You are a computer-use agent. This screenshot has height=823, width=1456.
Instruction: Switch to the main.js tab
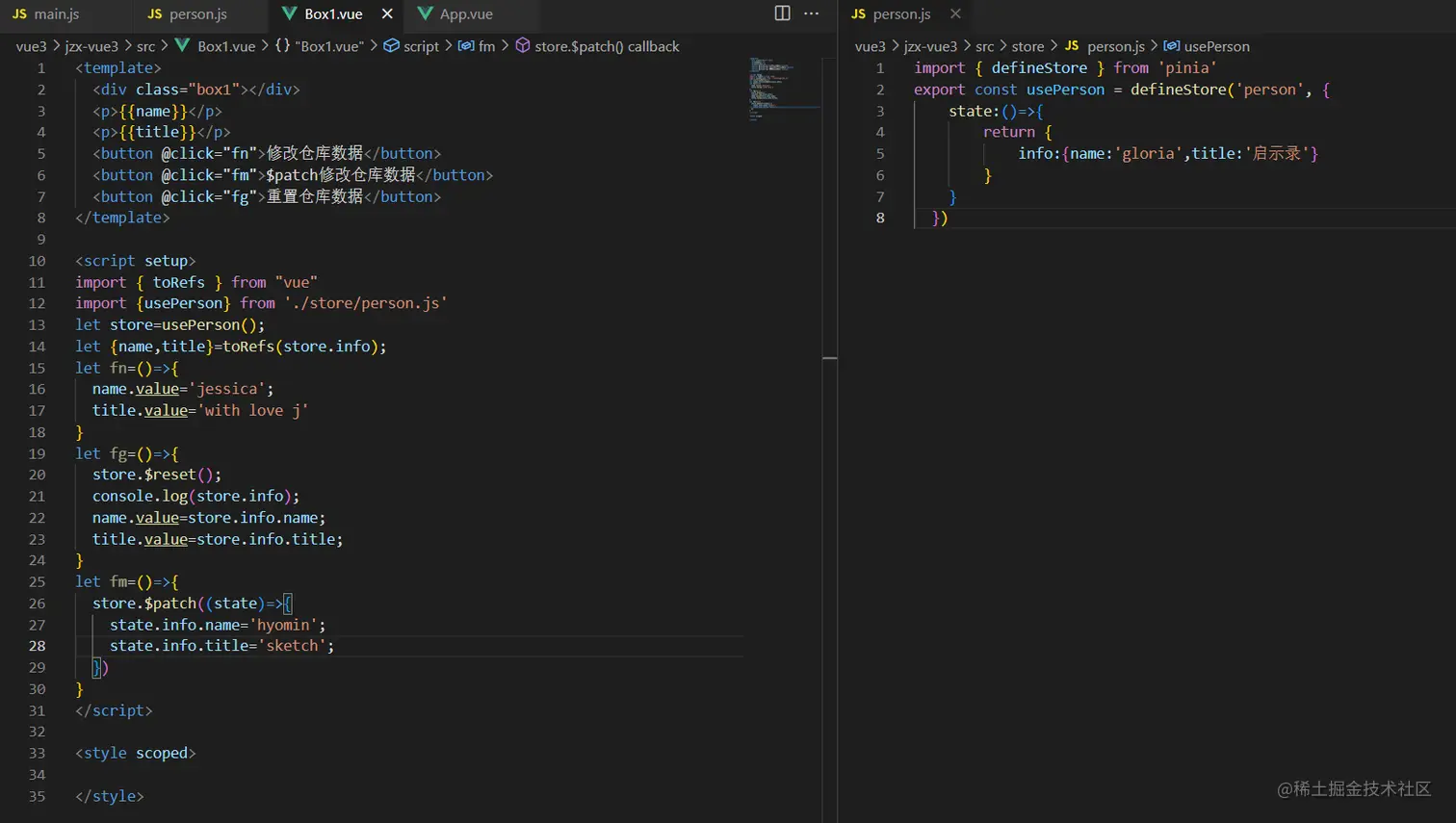(46, 13)
